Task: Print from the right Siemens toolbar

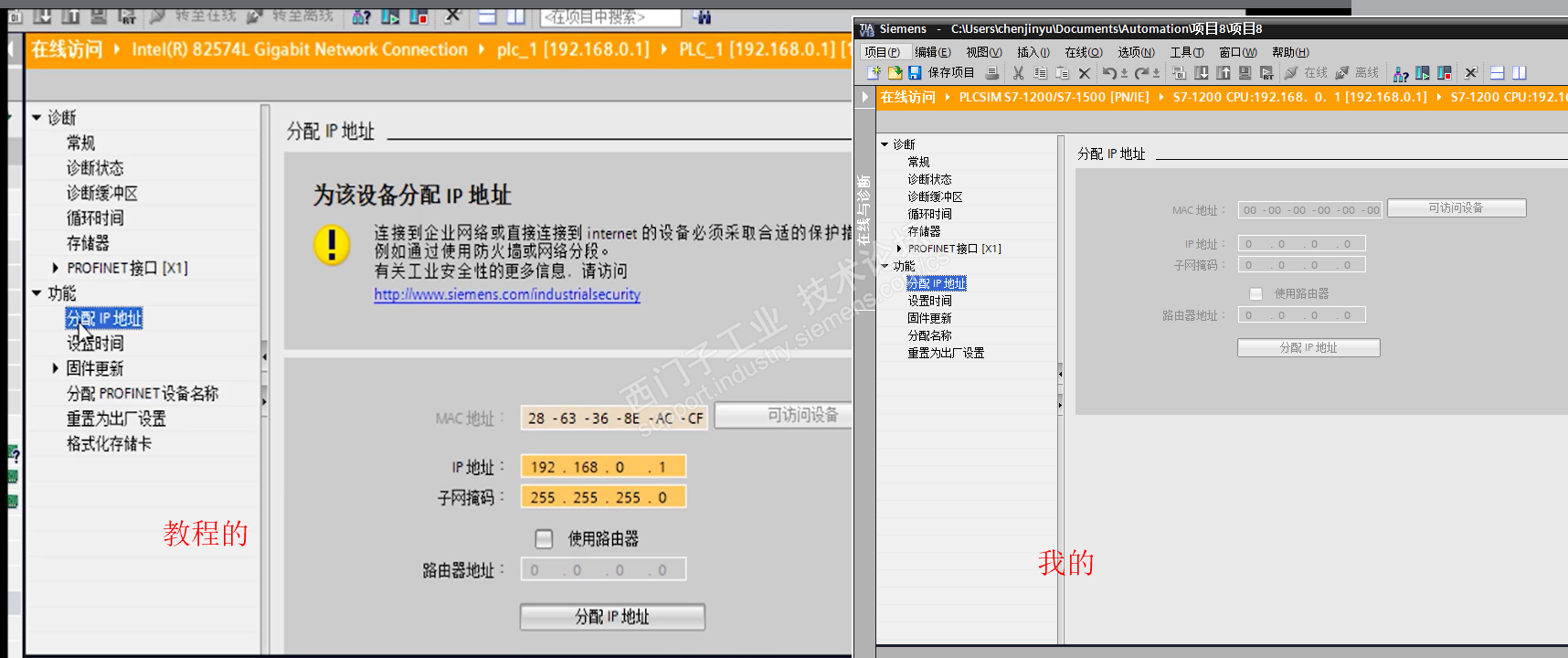Action: [992, 73]
